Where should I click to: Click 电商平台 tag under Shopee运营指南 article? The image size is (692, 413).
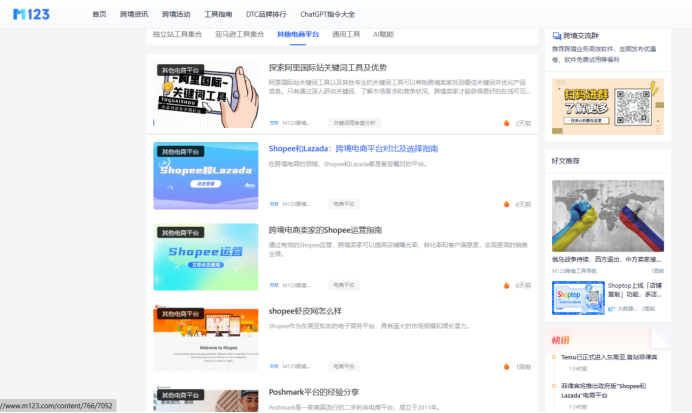tap(344, 285)
